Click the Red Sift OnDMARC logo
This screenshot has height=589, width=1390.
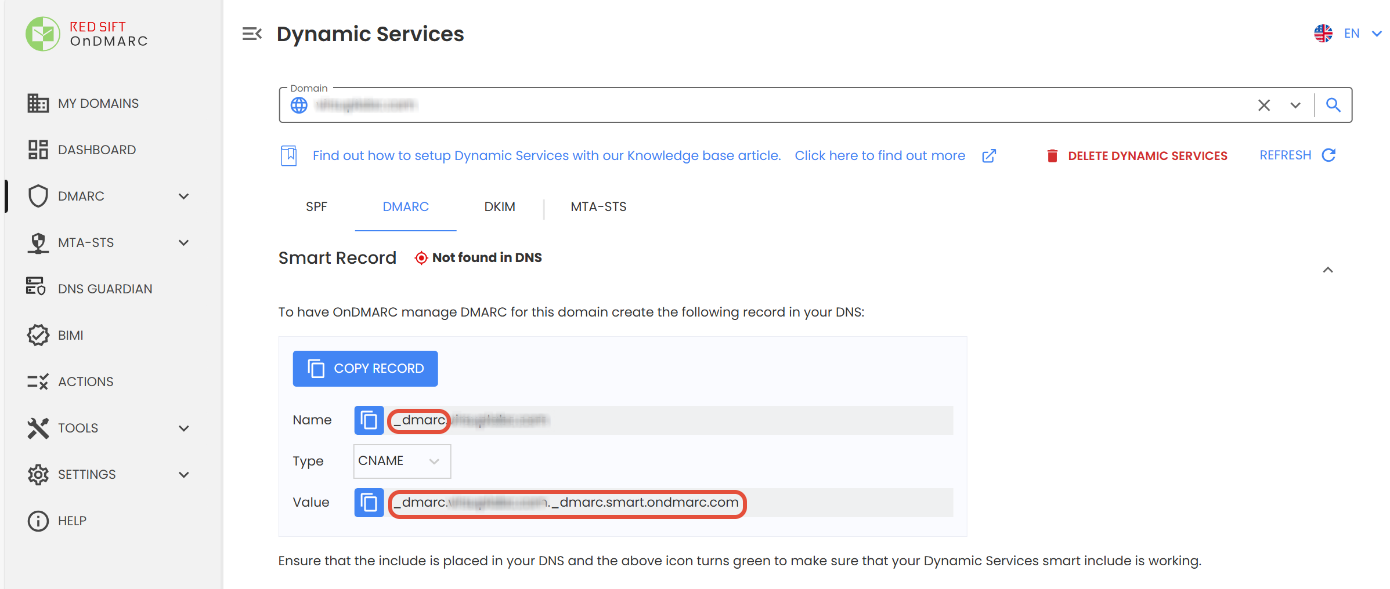(x=87, y=34)
